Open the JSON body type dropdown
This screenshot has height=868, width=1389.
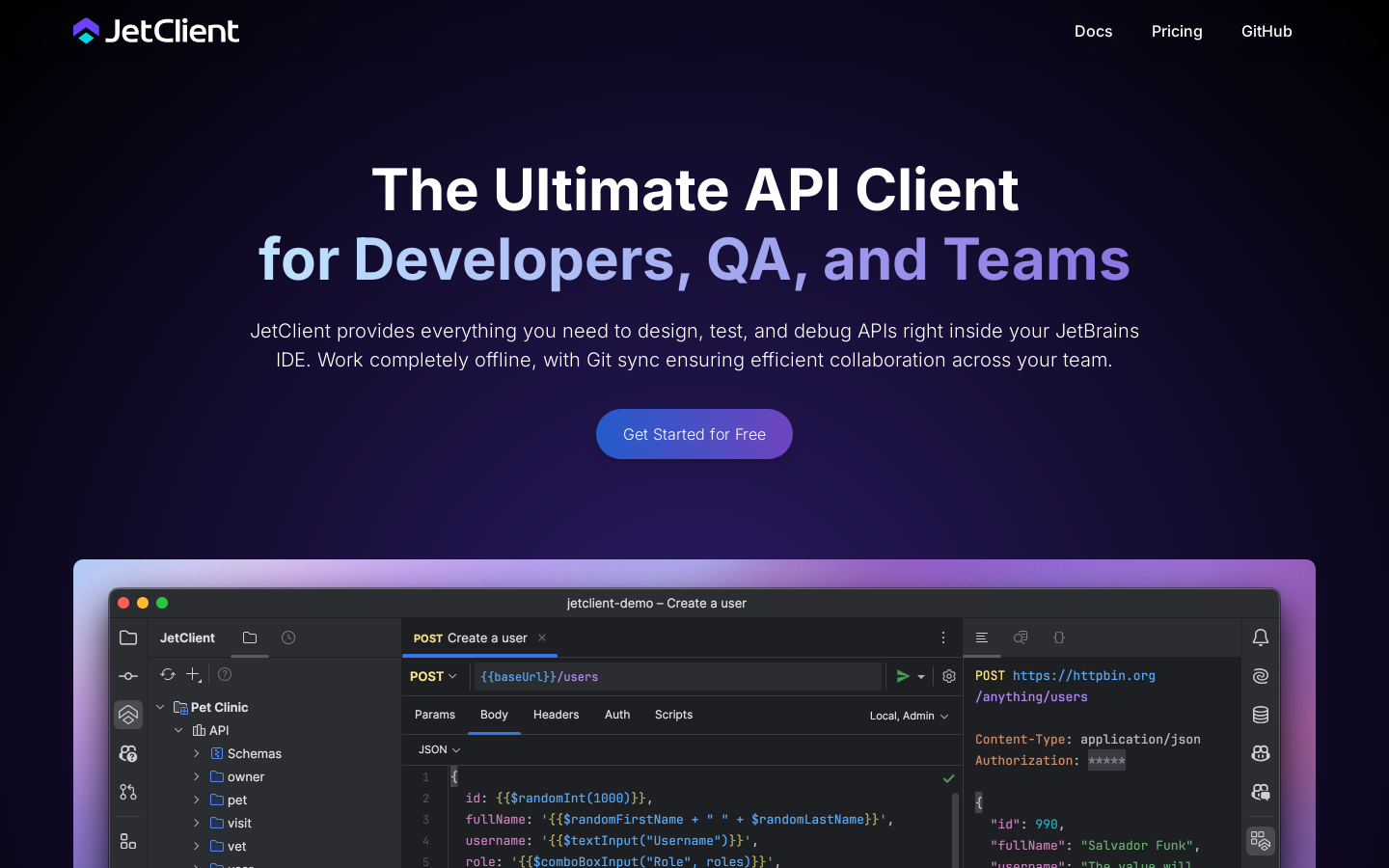(x=440, y=749)
